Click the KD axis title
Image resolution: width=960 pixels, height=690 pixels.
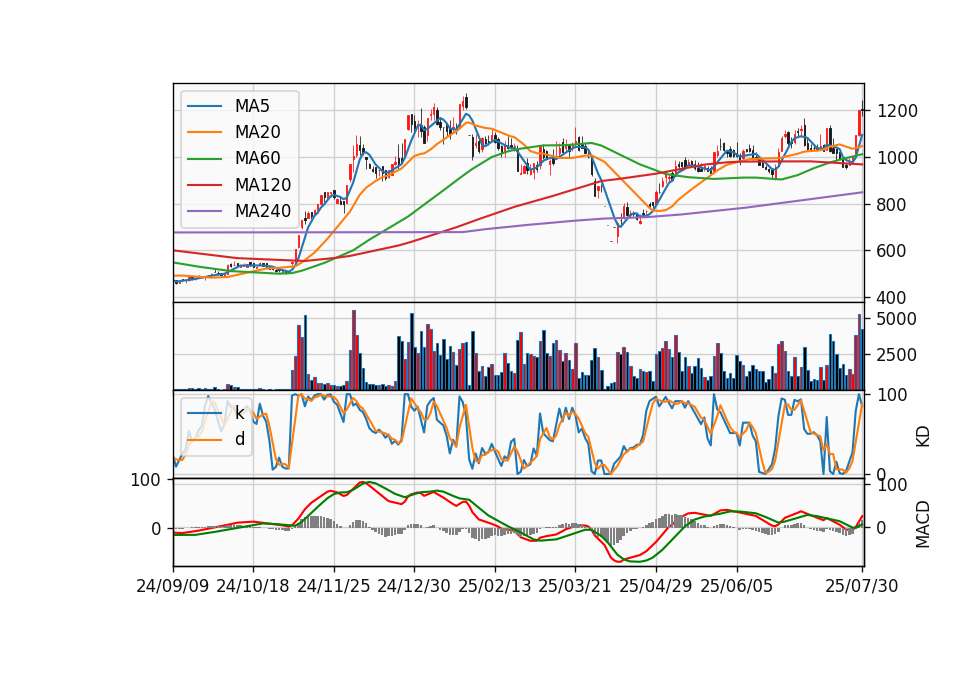tap(923, 436)
